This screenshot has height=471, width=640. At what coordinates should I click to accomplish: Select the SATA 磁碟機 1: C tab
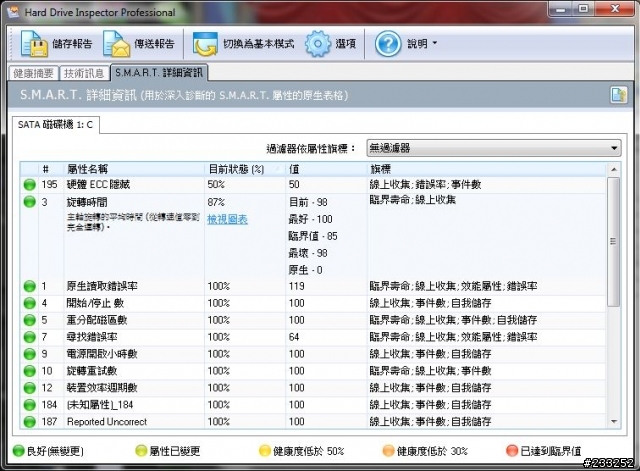(x=56, y=124)
